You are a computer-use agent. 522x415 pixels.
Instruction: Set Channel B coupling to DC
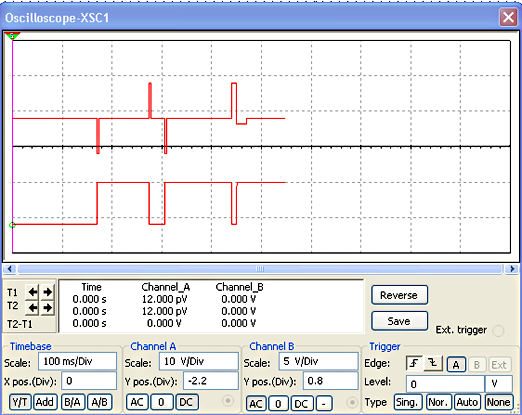pos(301,404)
